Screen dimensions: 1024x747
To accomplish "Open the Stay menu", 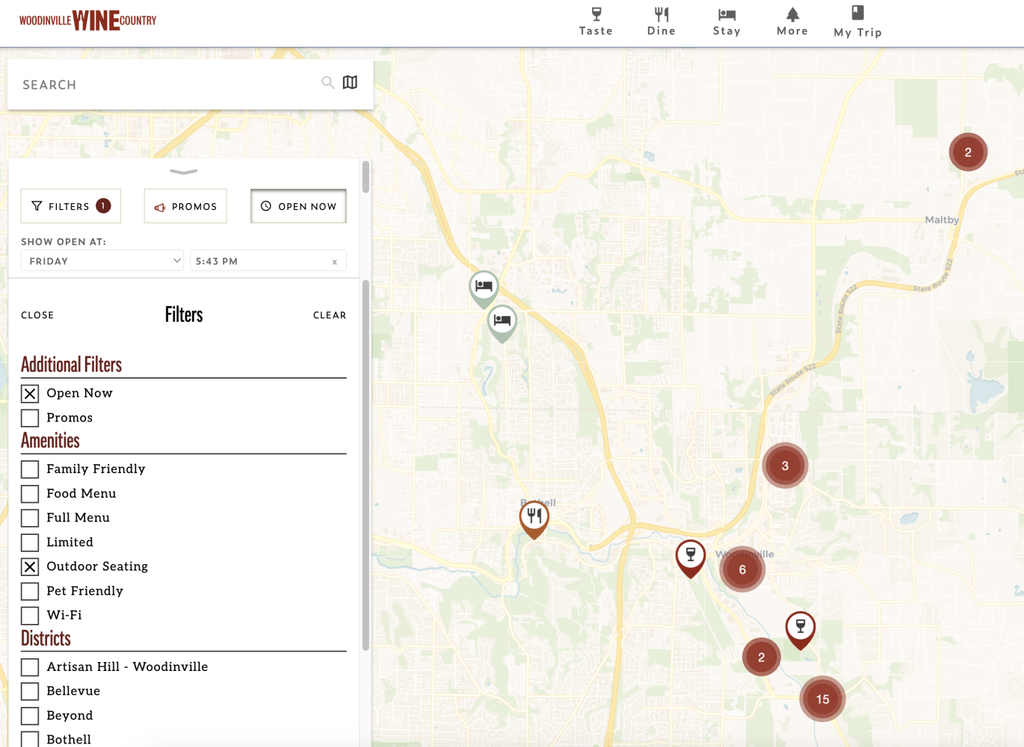I will (727, 21).
